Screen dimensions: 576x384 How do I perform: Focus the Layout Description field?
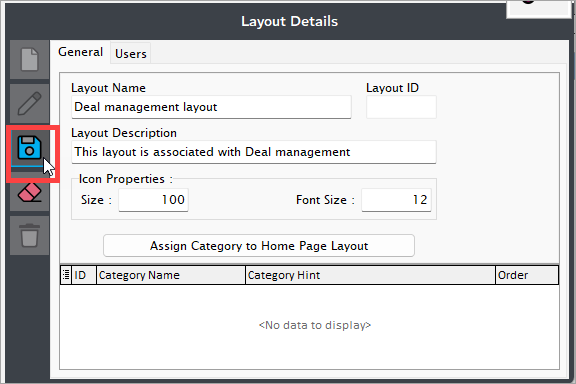254,152
